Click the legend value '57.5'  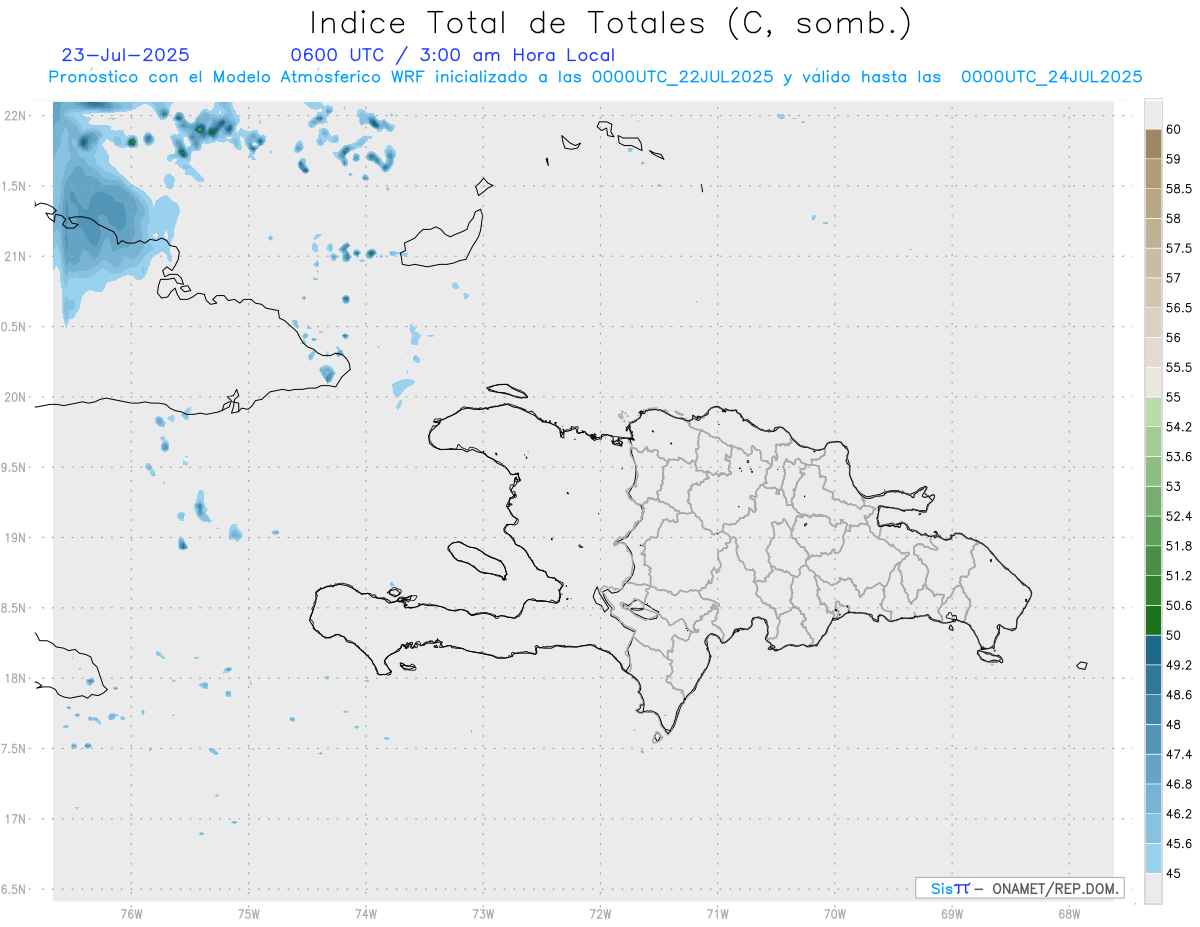coord(1178,248)
